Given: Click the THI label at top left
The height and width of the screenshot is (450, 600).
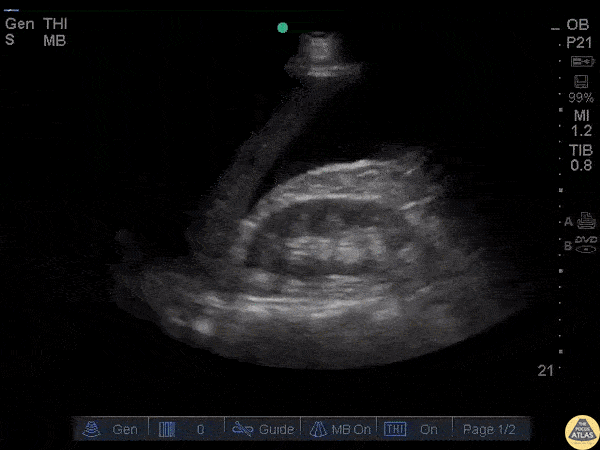Looking at the screenshot, I should 55,24.
